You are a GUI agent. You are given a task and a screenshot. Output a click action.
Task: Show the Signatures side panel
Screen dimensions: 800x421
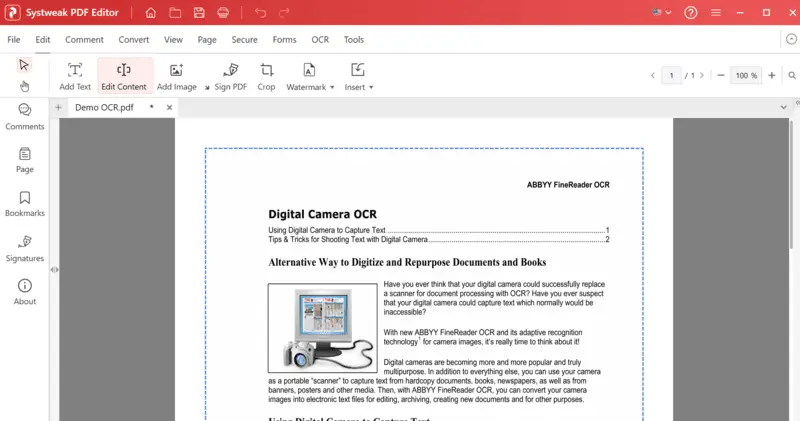click(x=24, y=249)
